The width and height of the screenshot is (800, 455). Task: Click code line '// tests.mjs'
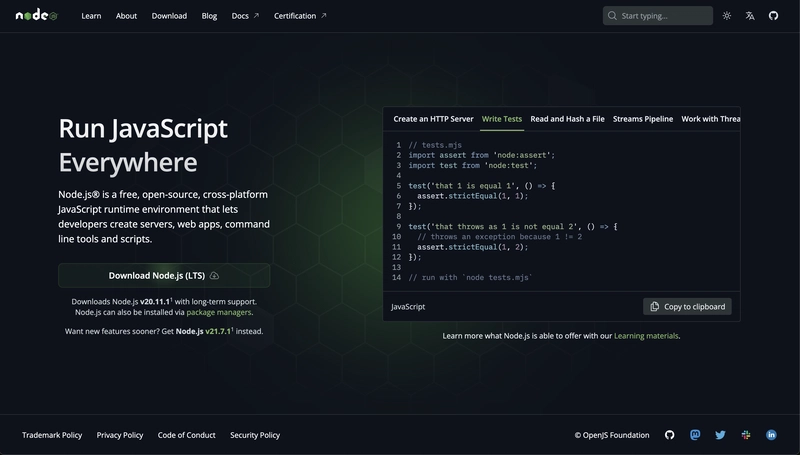(x=435, y=145)
